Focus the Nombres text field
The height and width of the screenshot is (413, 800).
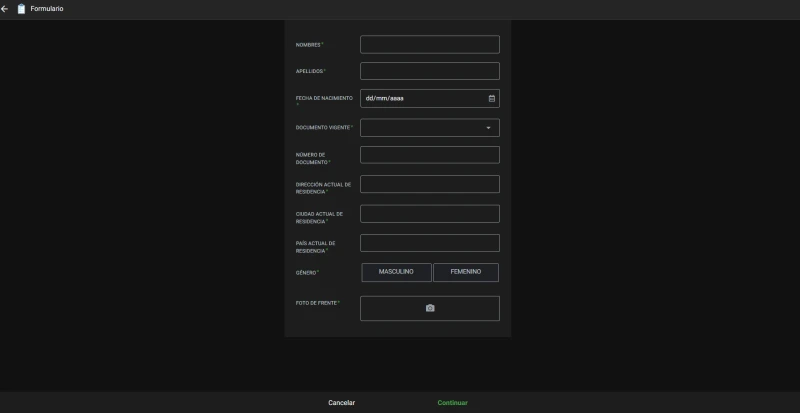tap(430, 44)
